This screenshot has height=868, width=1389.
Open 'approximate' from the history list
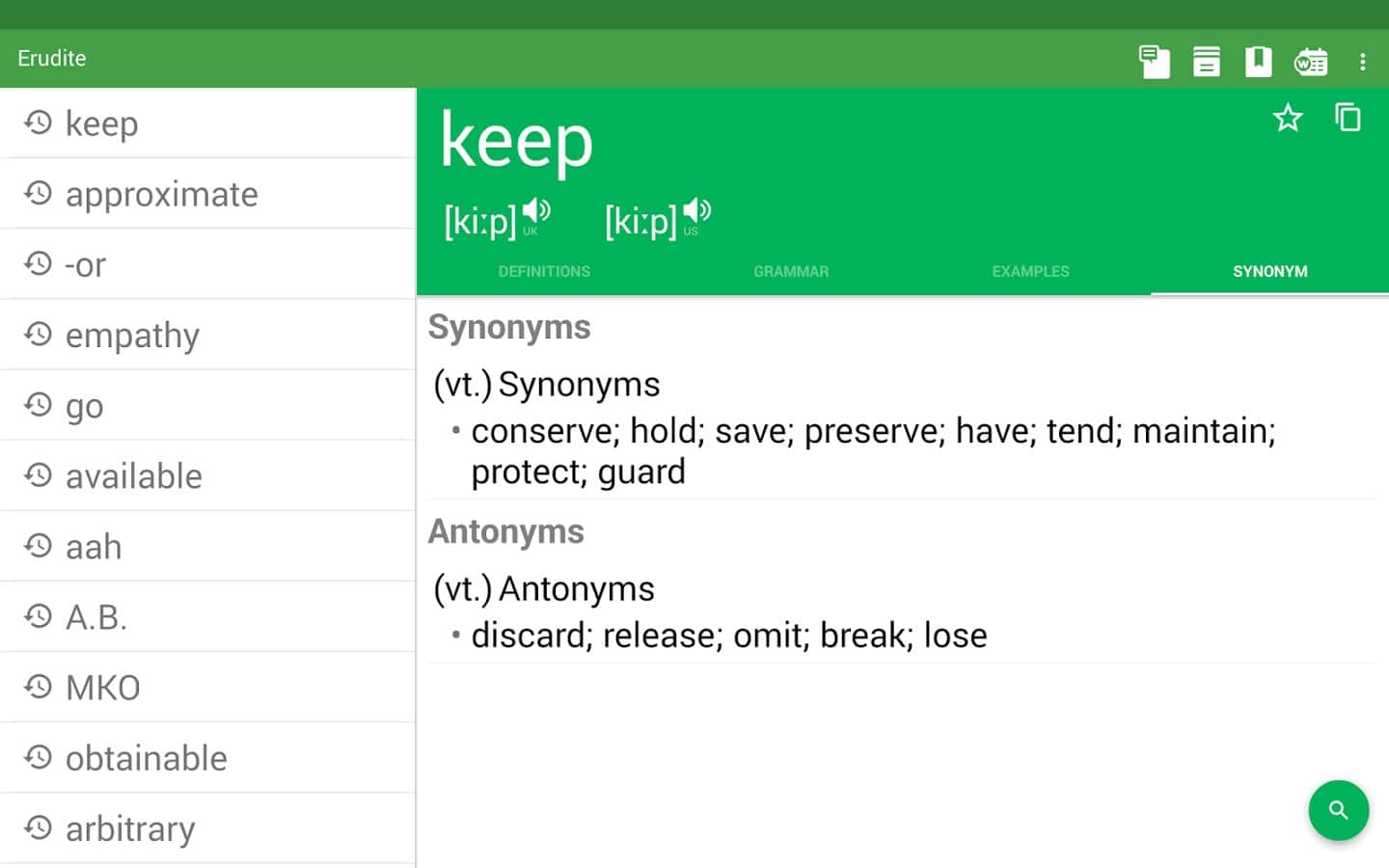[x=161, y=194]
